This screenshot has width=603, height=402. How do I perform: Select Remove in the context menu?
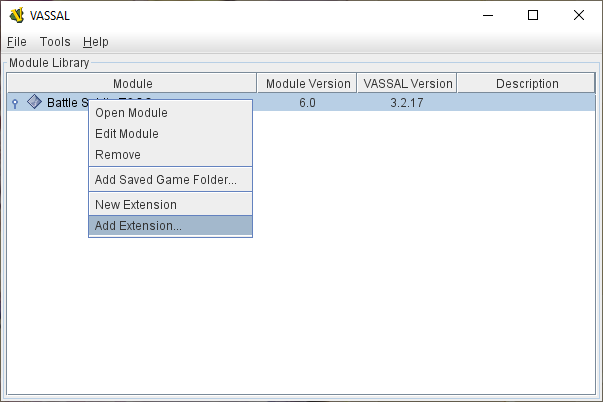pos(170,155)
